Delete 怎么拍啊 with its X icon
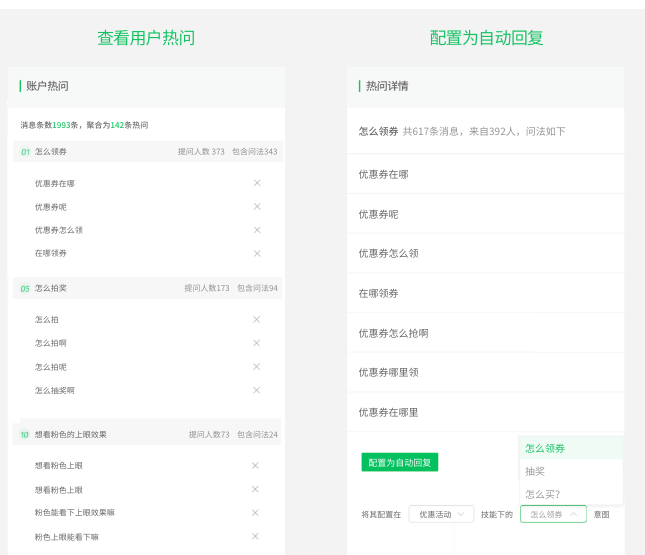The image size is (645, 555). 256,343
